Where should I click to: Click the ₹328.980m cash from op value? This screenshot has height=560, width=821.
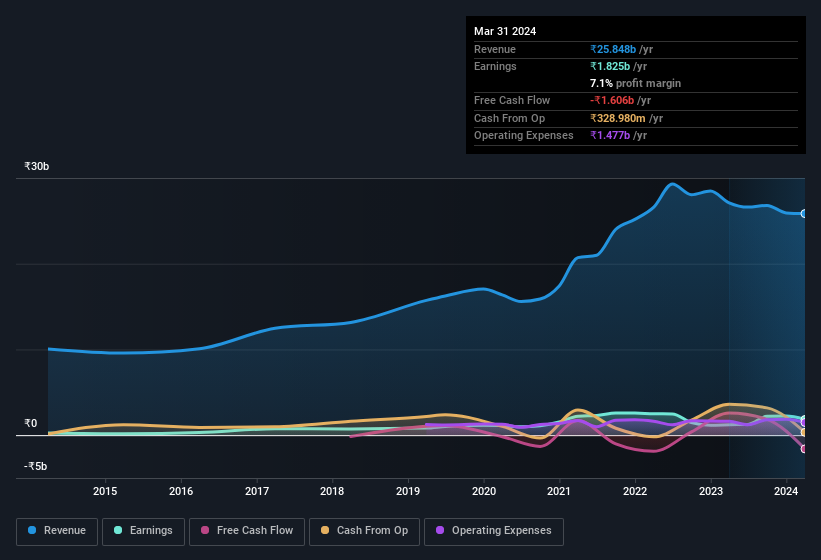pos(618,118)
